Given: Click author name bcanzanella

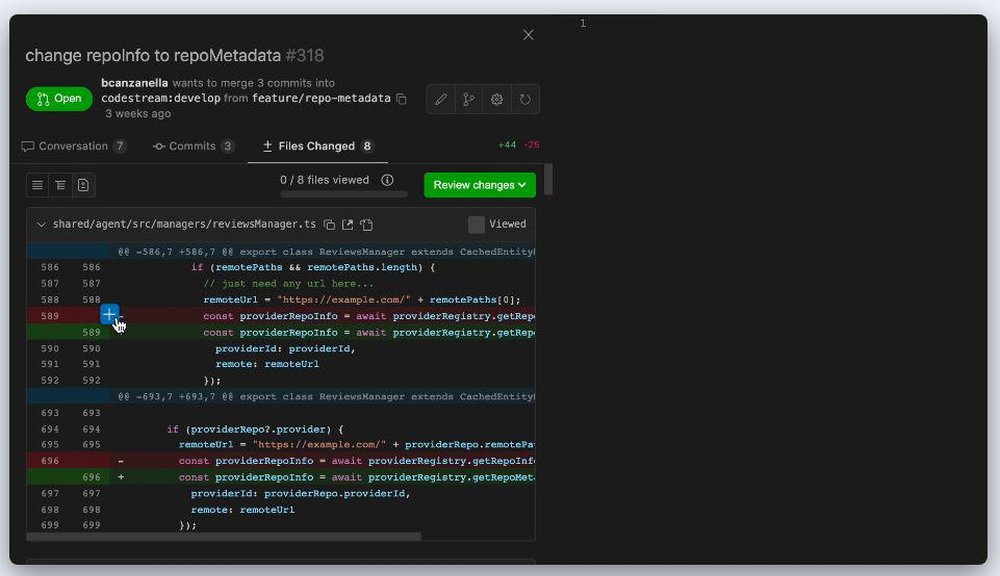Looking at the screenshot, I should (x=135, y=83).
